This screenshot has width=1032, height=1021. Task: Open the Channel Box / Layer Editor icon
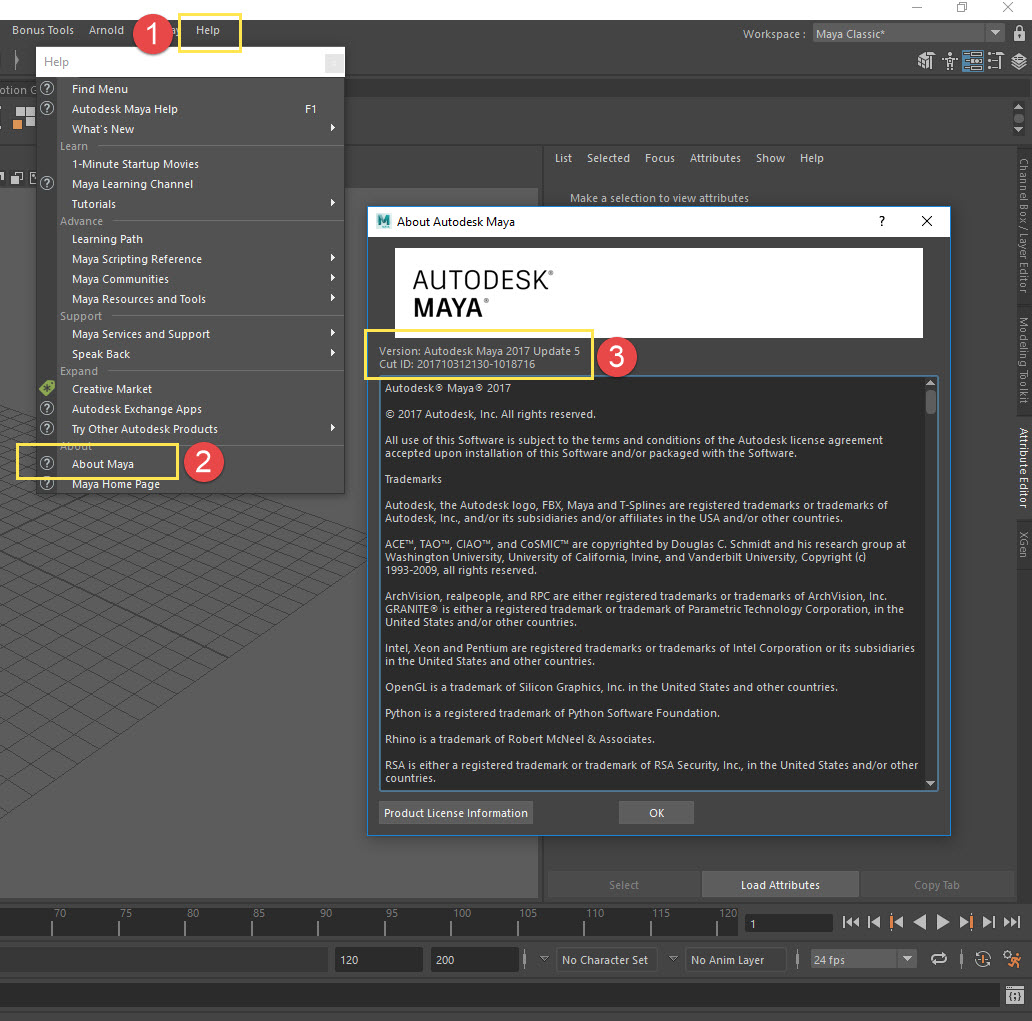(1019, 61)
